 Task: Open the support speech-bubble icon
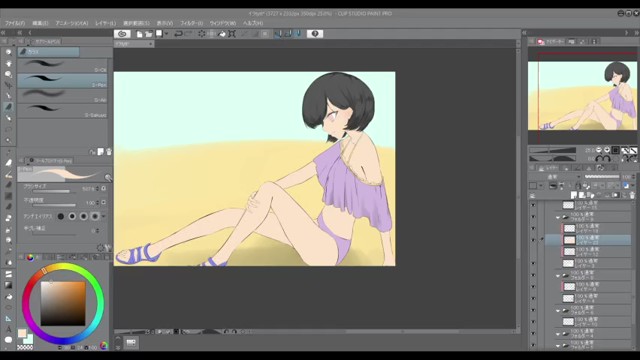tap(315, 34)
